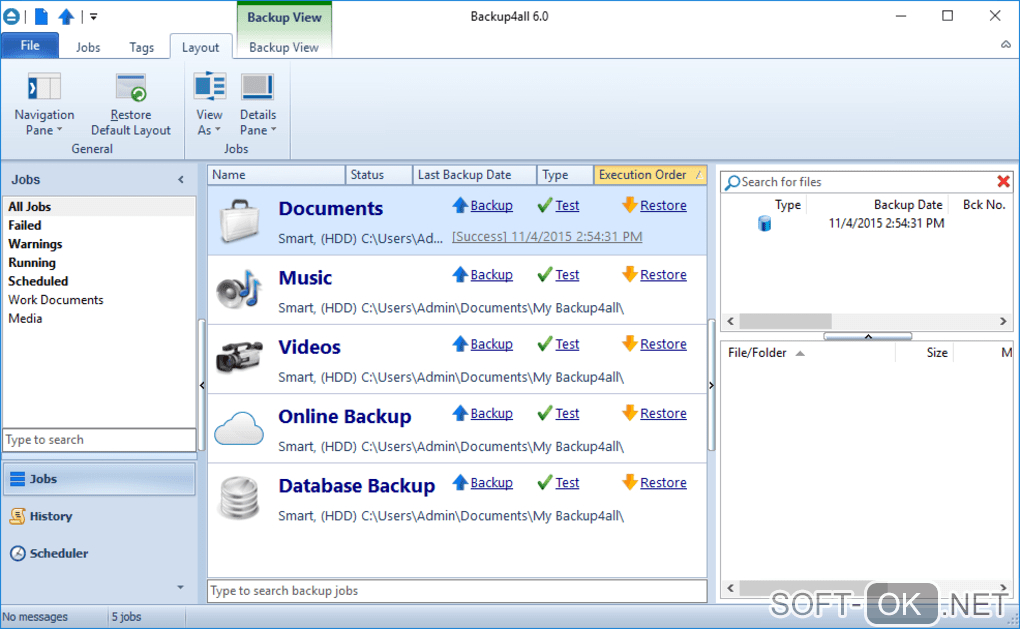Click the Backup link for Online Backup
1020x629 pixels.
pos(491,414)
